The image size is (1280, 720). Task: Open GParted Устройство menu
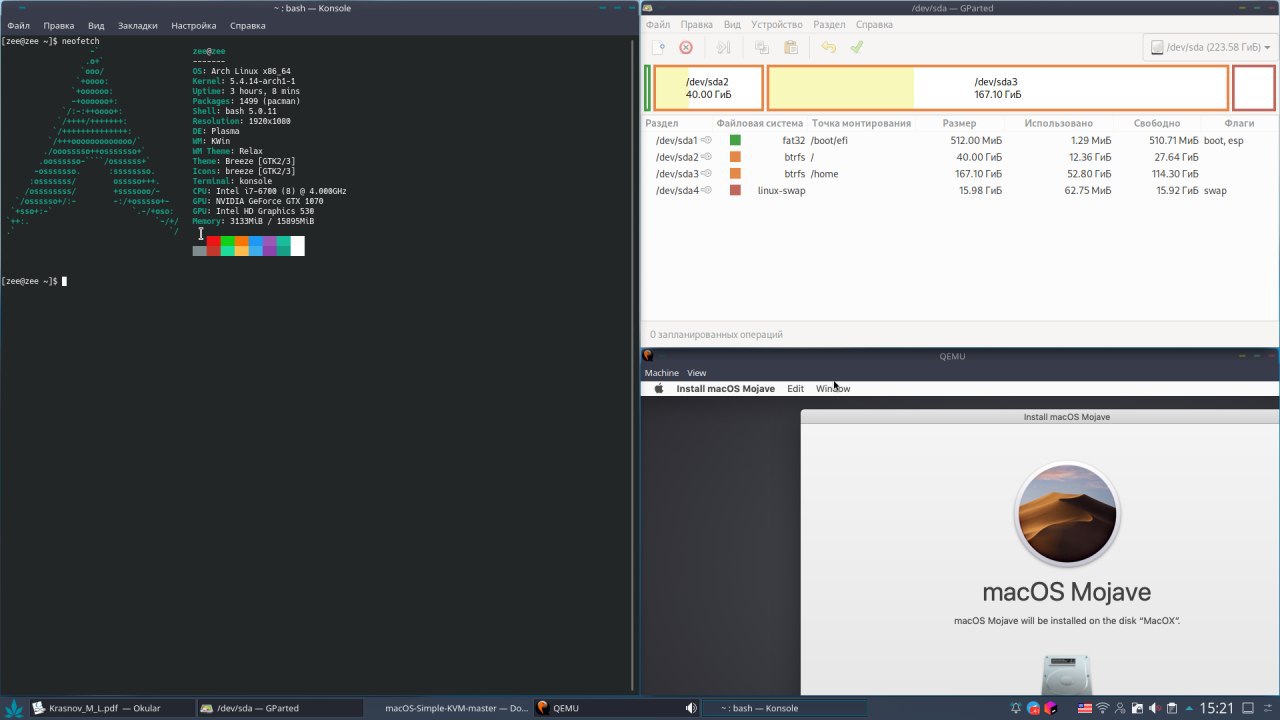pos(777,24)
